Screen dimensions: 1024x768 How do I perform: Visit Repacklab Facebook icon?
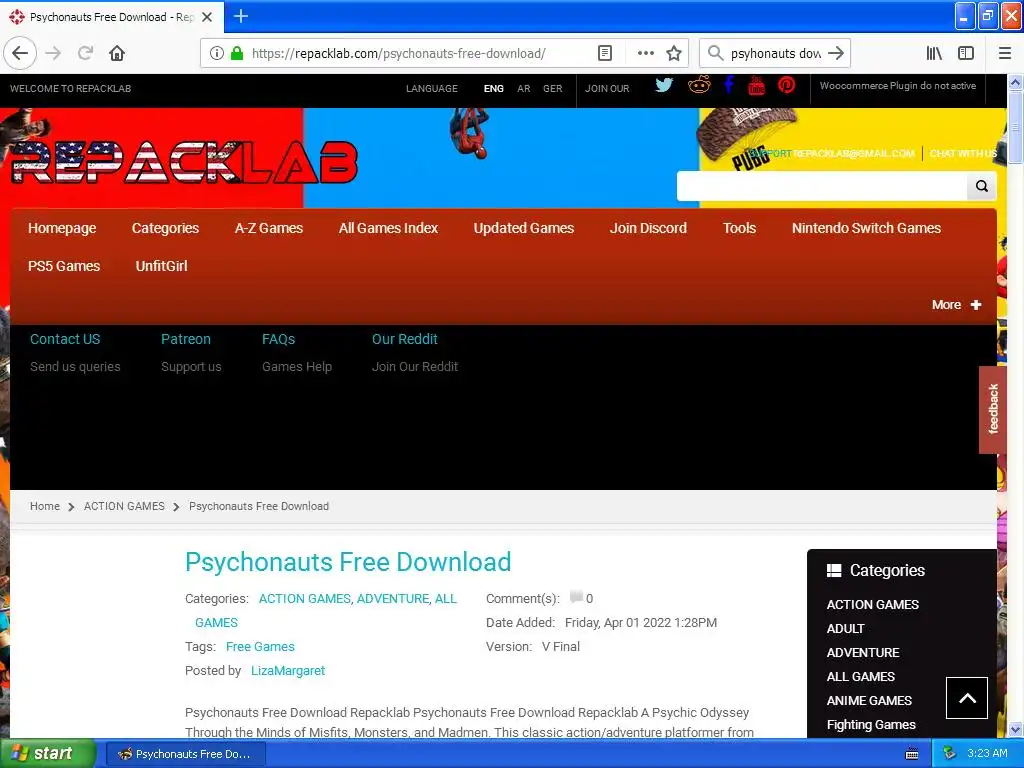pyautogui.click(x=729, y=85)
